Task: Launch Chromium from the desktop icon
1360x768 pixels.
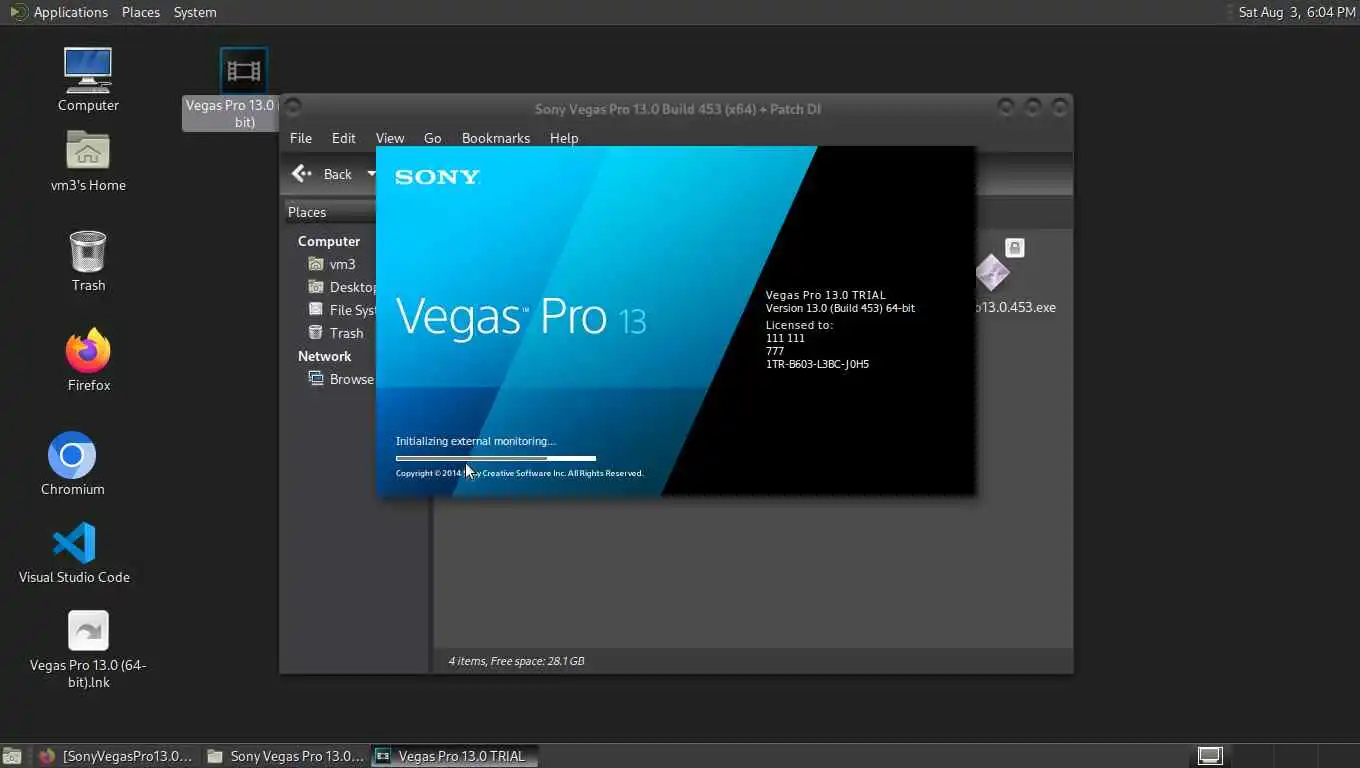Action: (x=72, y=456)
